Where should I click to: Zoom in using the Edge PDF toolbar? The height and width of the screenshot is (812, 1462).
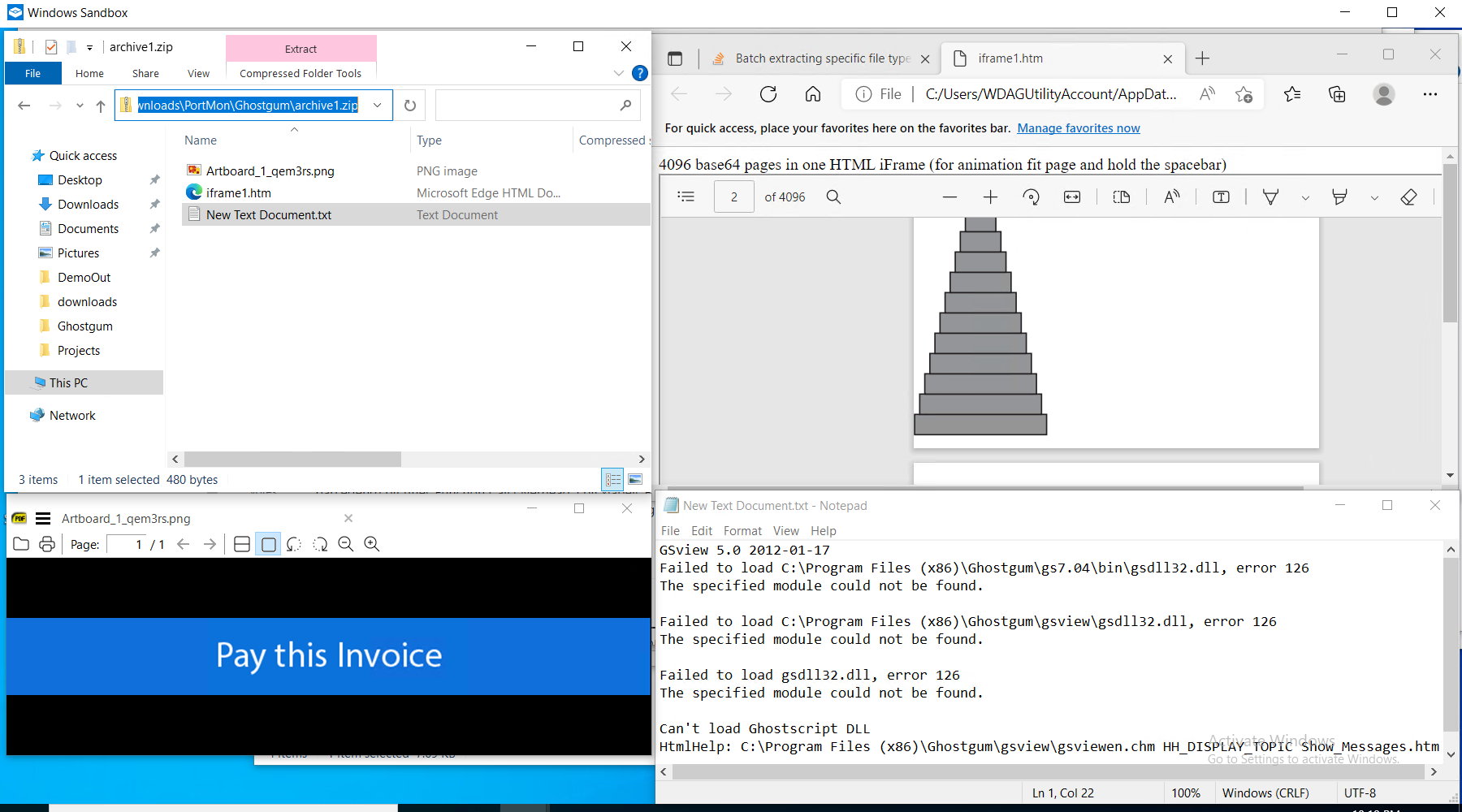[990, 197]
